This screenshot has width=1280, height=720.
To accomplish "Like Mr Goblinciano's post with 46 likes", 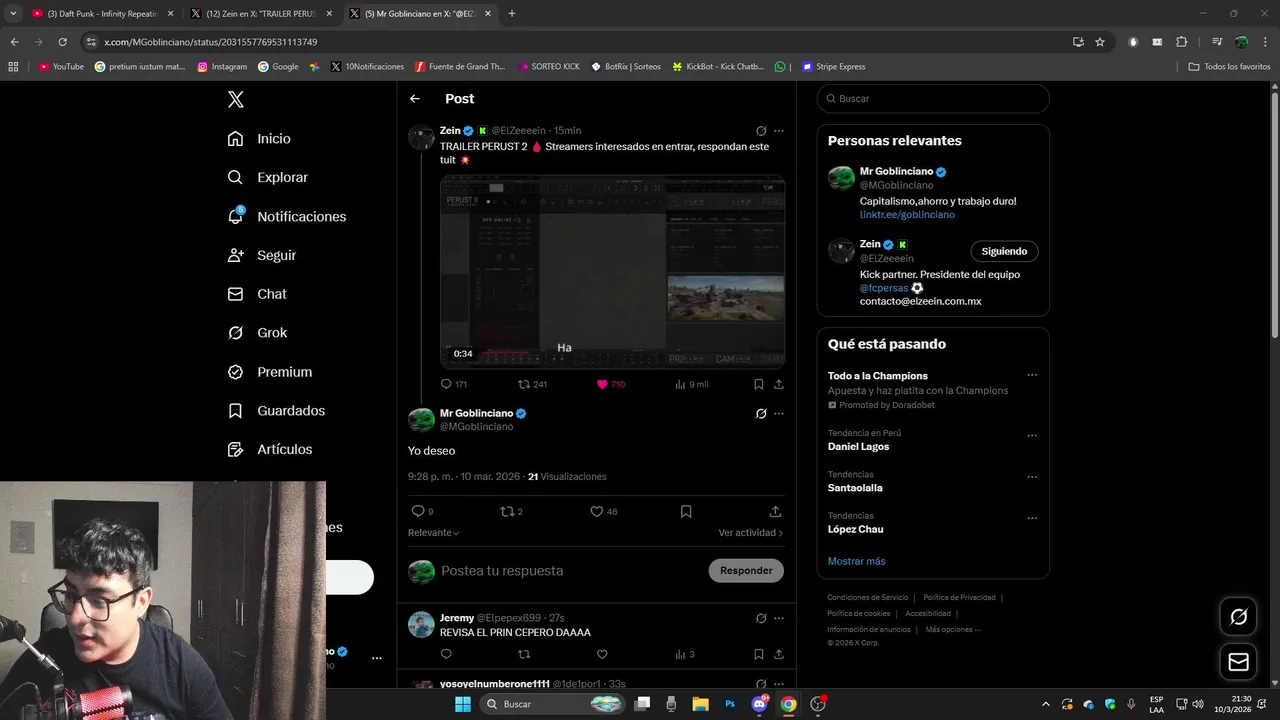I will click(x=603, y=511).
